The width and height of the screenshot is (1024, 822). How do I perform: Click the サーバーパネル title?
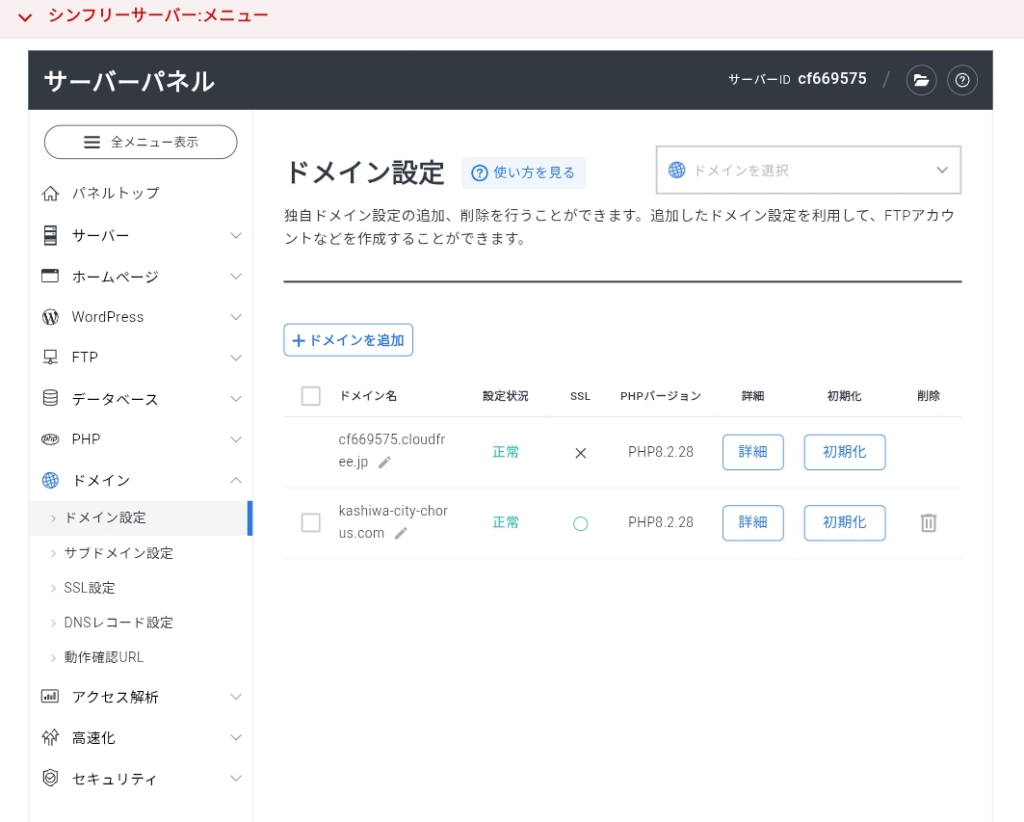[x=129, y=81]
